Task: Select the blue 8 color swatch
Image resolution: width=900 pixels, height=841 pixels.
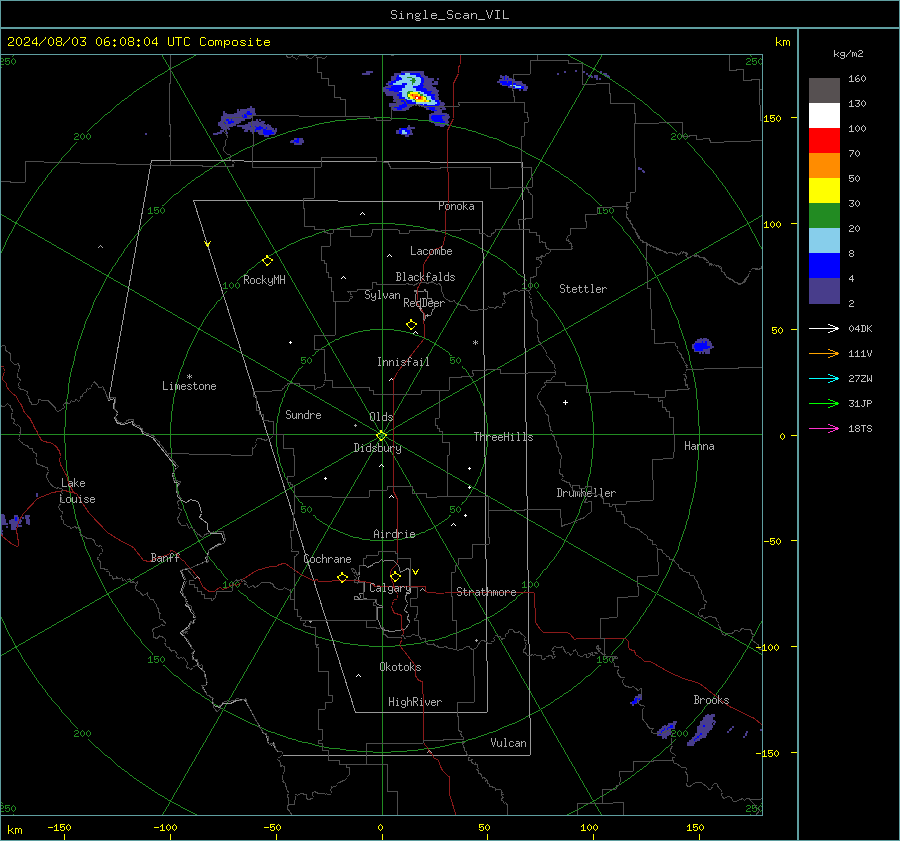Action: pos(824,266)
